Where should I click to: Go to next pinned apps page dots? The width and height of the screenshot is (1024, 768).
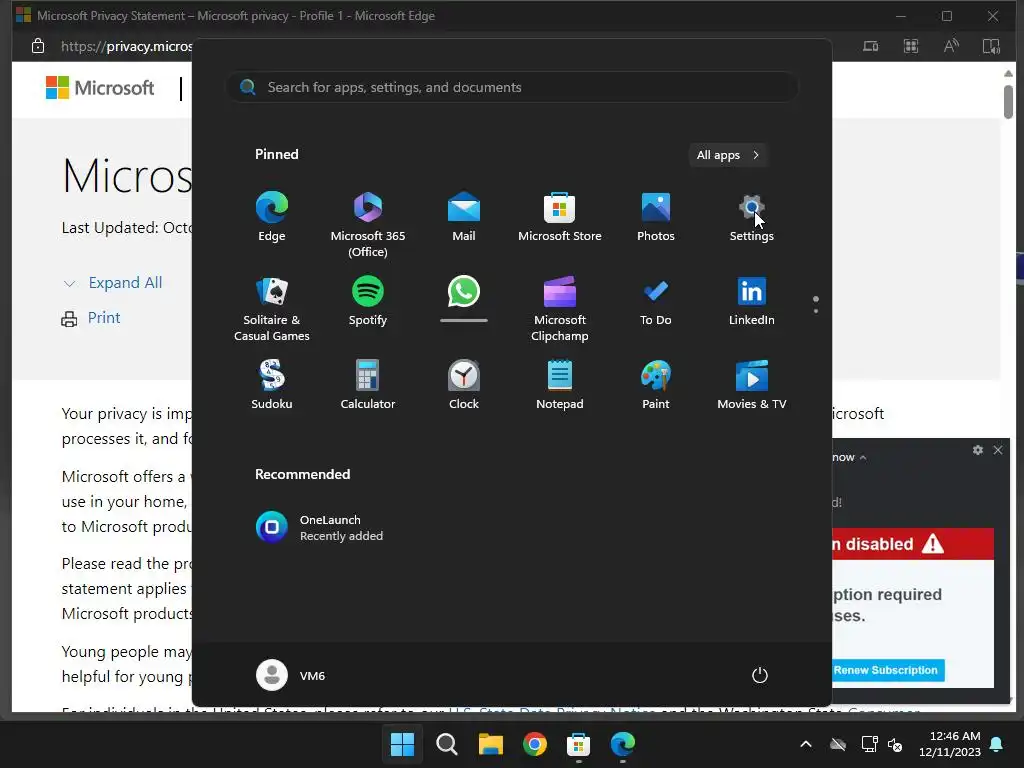(816, 304)
